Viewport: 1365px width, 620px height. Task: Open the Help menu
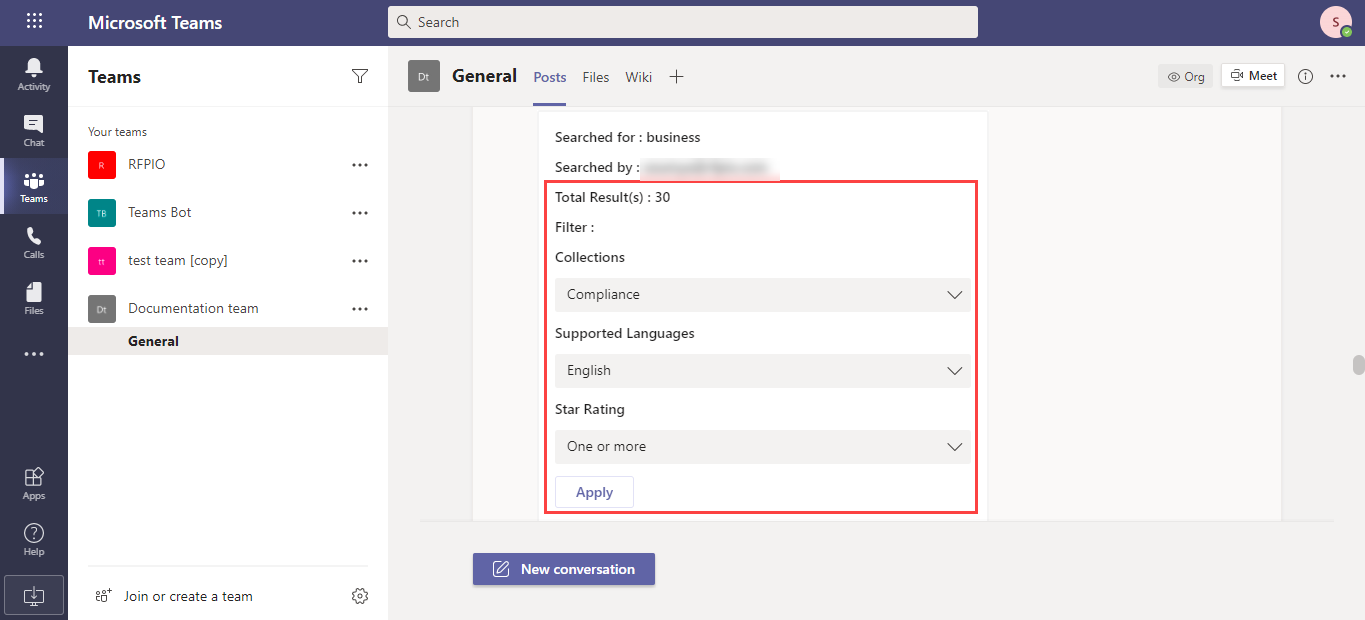click(34, 538)
